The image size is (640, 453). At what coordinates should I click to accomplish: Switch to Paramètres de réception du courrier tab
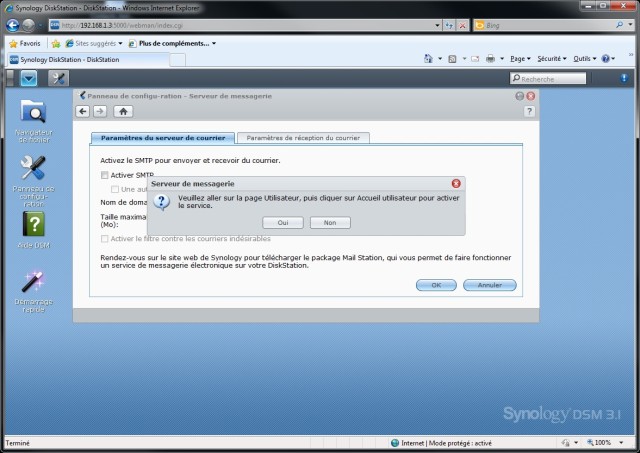tap(303, 138)
